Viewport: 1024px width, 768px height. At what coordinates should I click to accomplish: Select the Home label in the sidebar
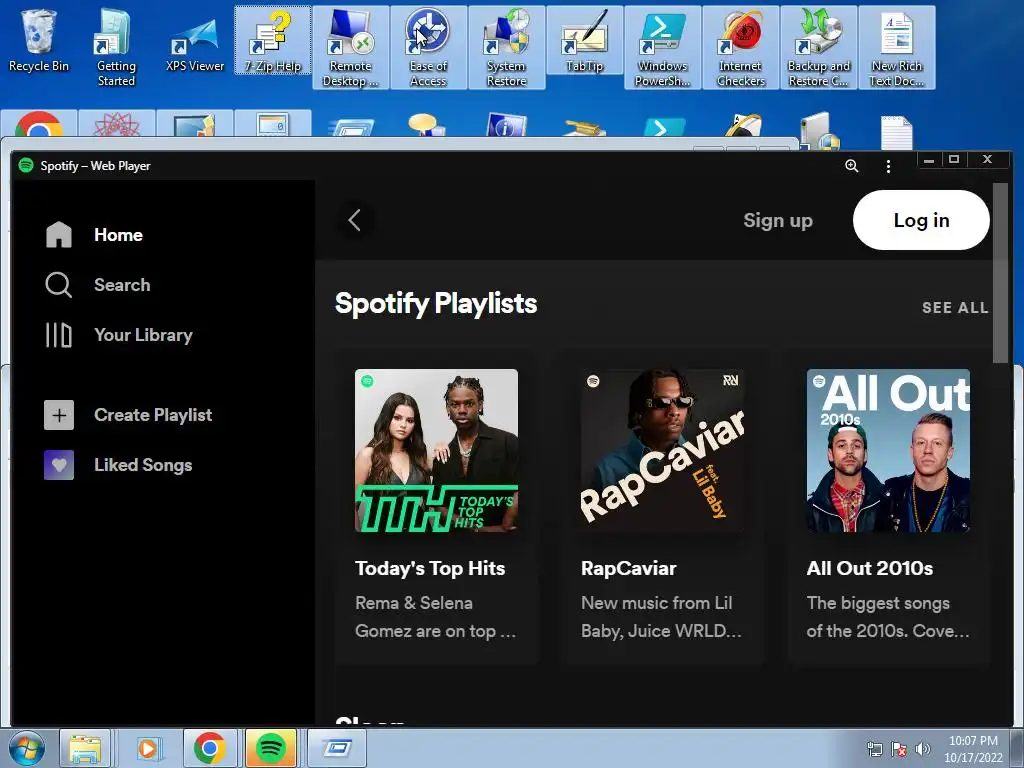click(x=118, y=234)
